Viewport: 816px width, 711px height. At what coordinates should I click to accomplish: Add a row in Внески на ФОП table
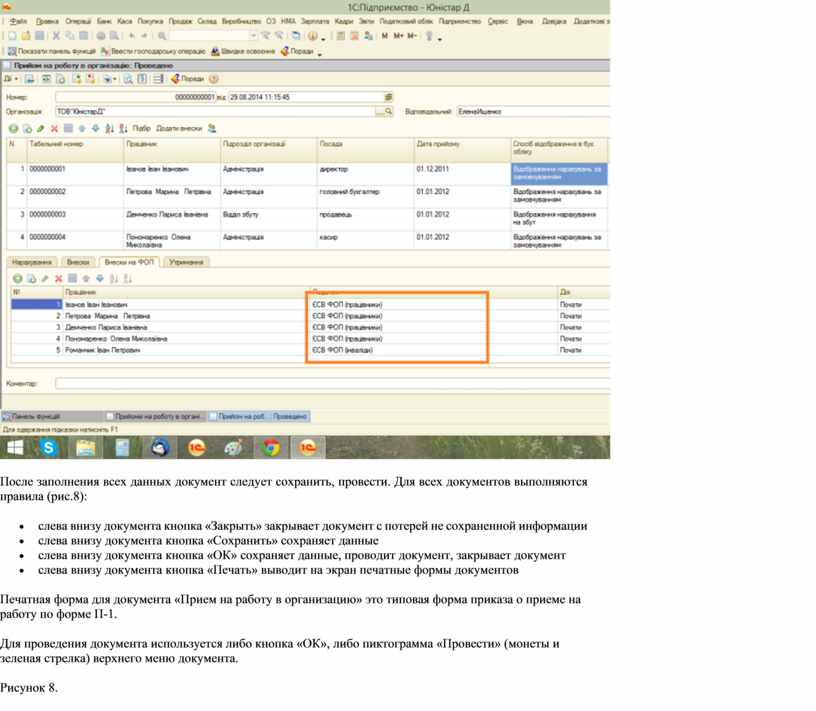[17, 279]
